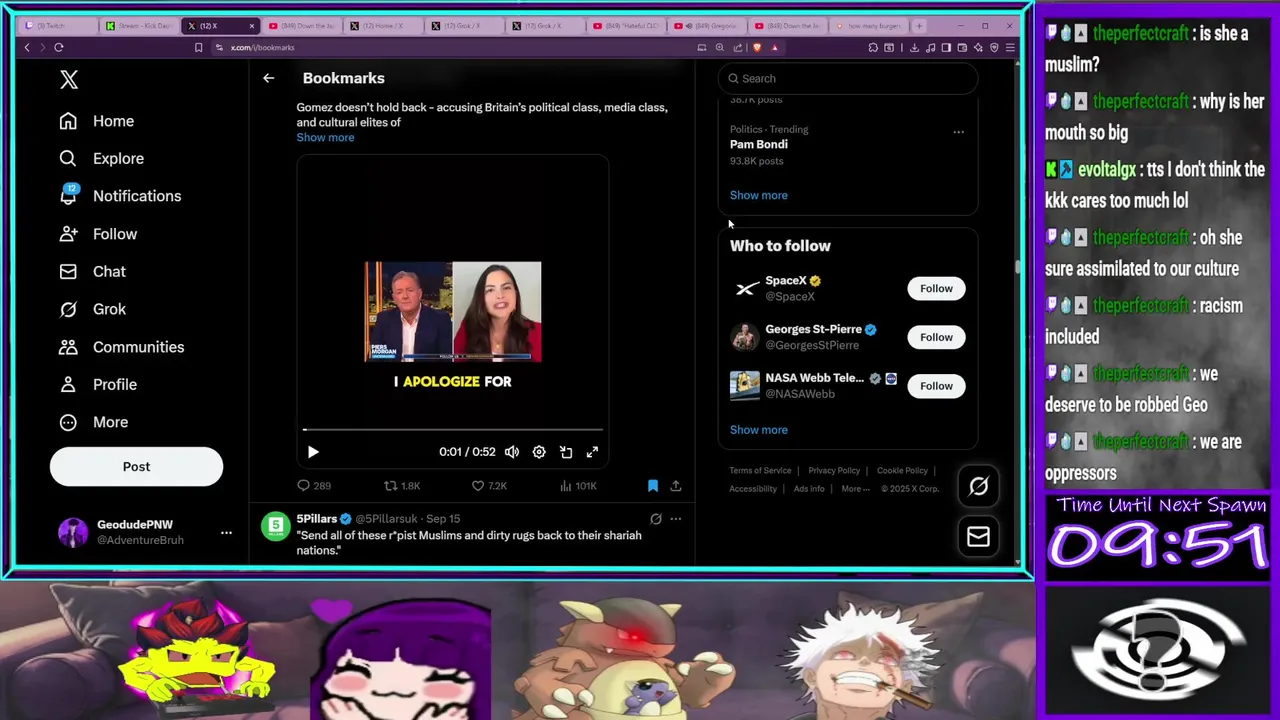The height and width of the screenshot is (720, 1280).
Task: Open the Accessibility footer link
Action: [753, 489]
